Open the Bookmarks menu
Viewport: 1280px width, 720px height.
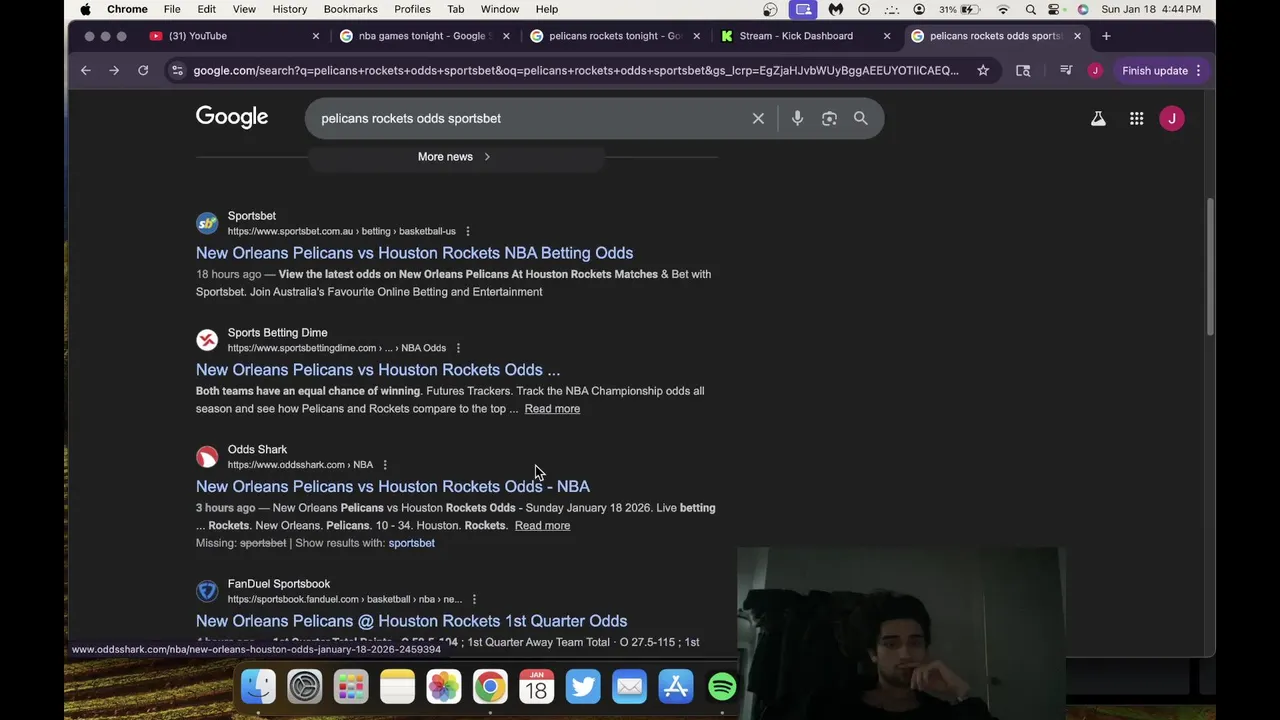(x=350, y=9)
